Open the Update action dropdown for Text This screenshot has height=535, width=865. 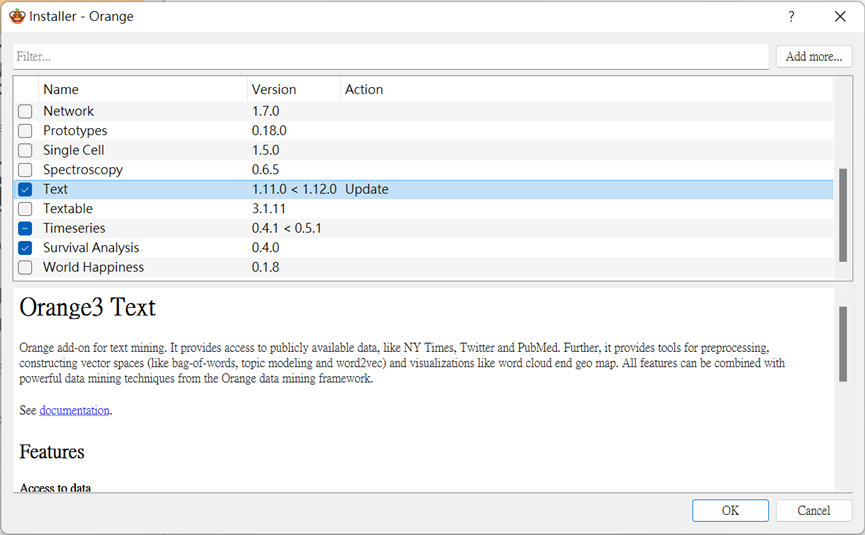[x=367, y=189]
